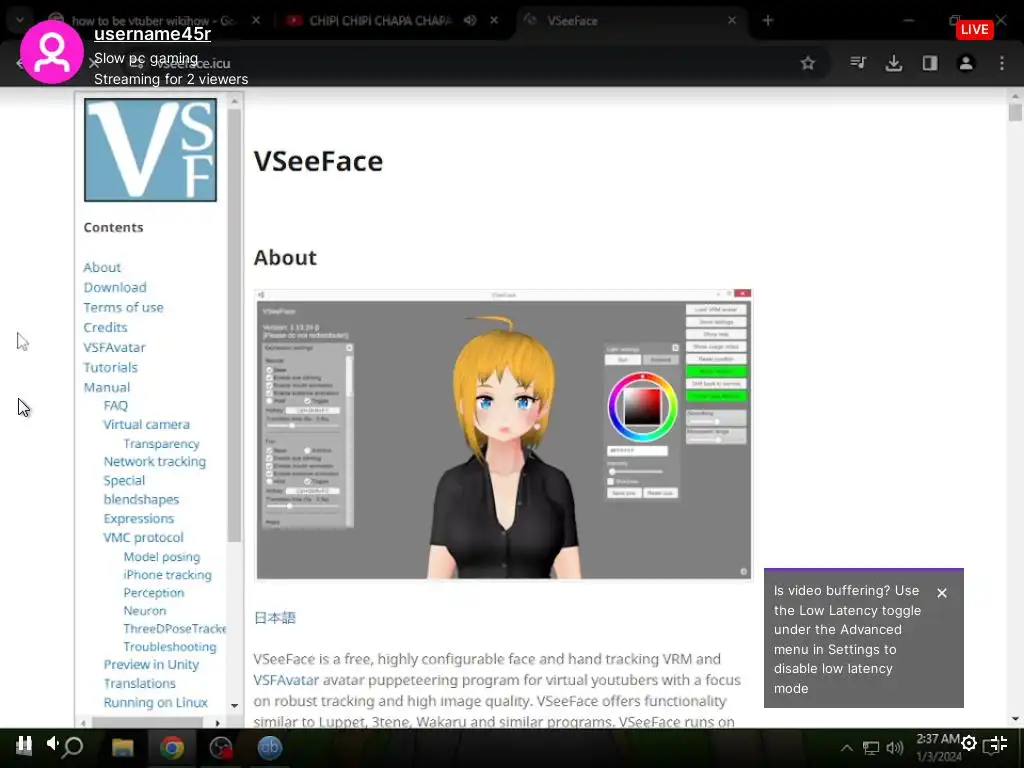The height and width of the screenshot is (768, 1024).
Task: Click the contents sidebar scroll-up arrow
Action: click(x=234, y=102)
